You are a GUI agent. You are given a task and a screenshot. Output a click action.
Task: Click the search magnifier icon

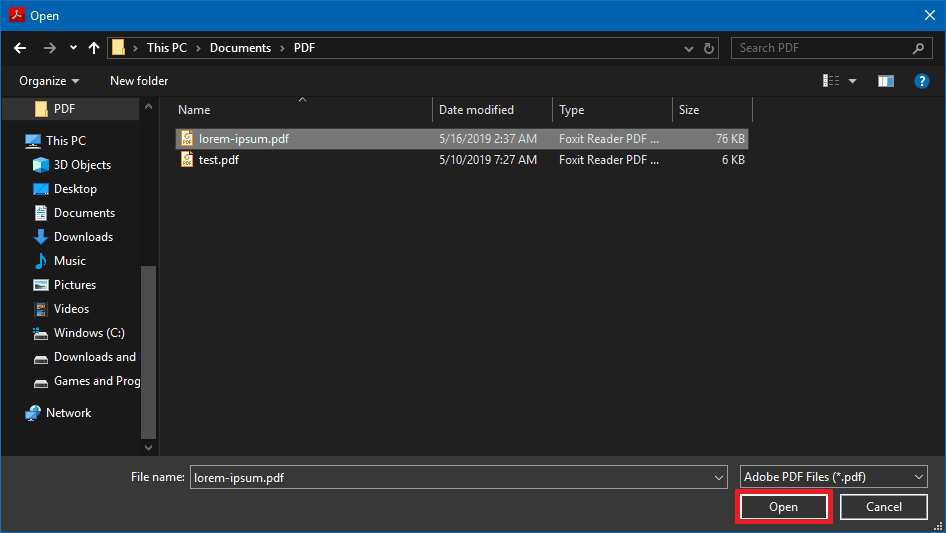[x=918, y=48]
